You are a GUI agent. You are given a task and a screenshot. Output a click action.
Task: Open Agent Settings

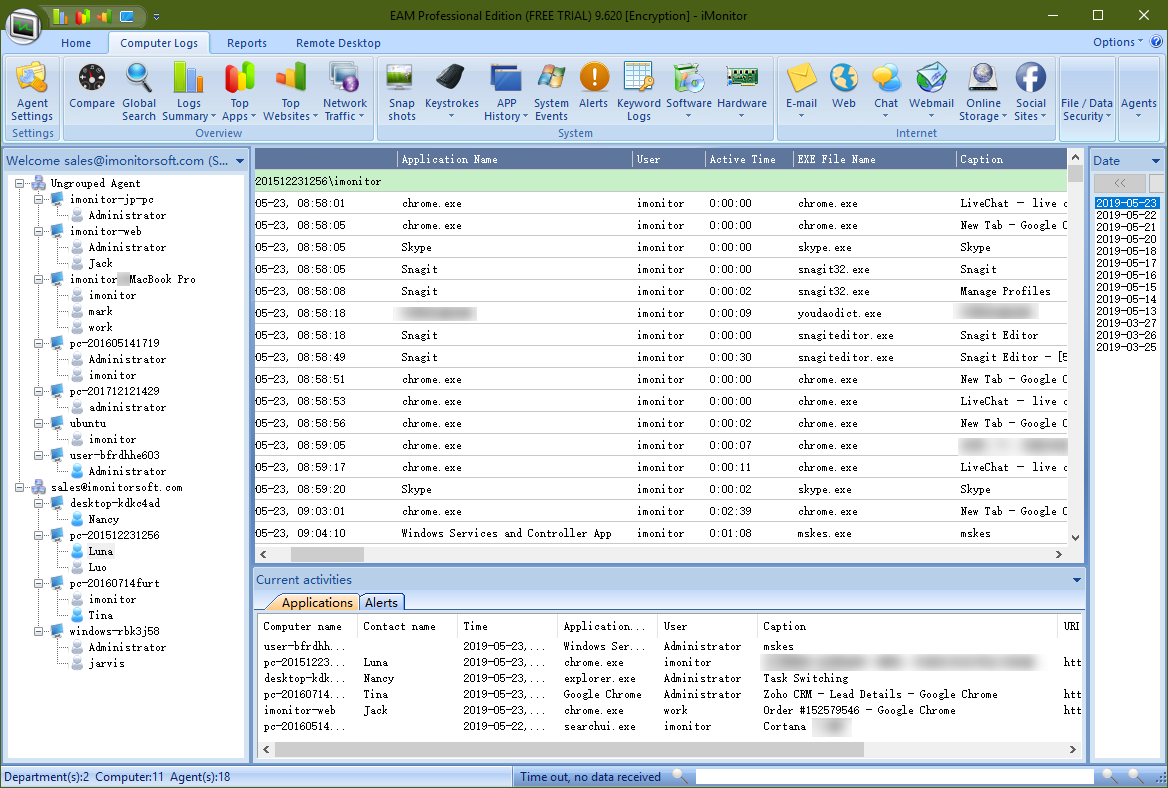[x=32, y=92]
